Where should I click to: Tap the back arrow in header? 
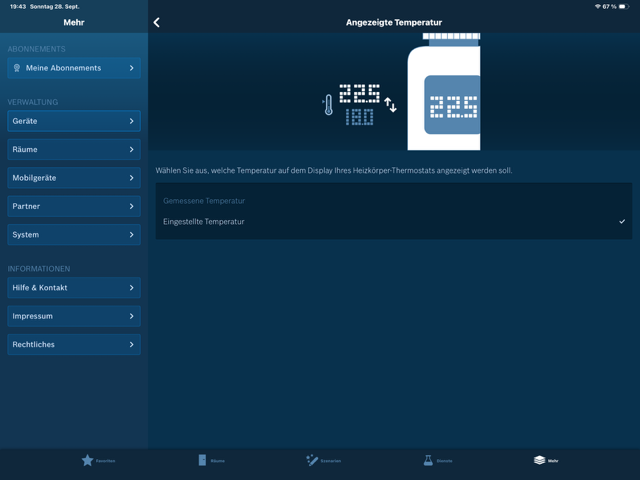[157, 22]
